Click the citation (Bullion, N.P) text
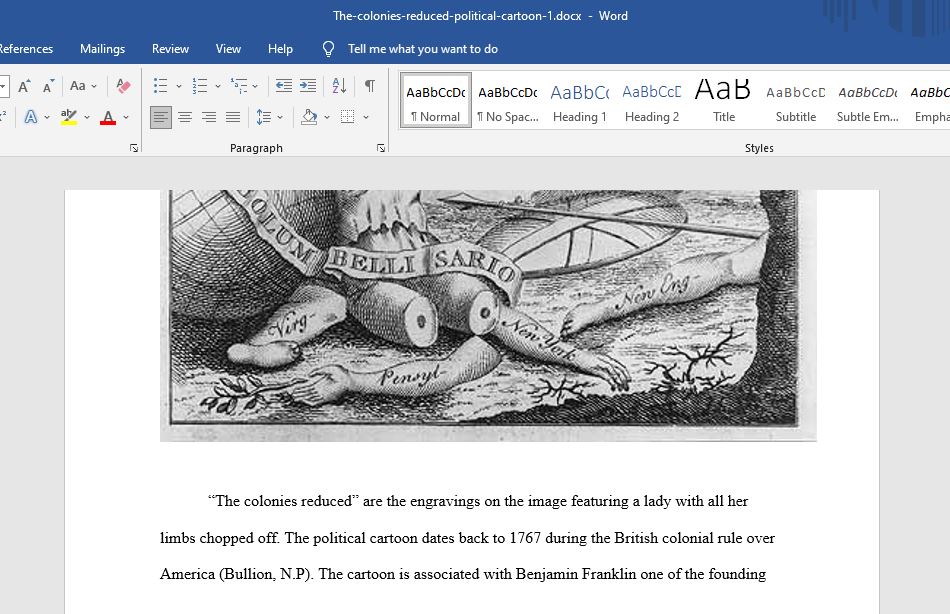Image resolution: width=950 pixels, height=614 pixels. [267, 574]
